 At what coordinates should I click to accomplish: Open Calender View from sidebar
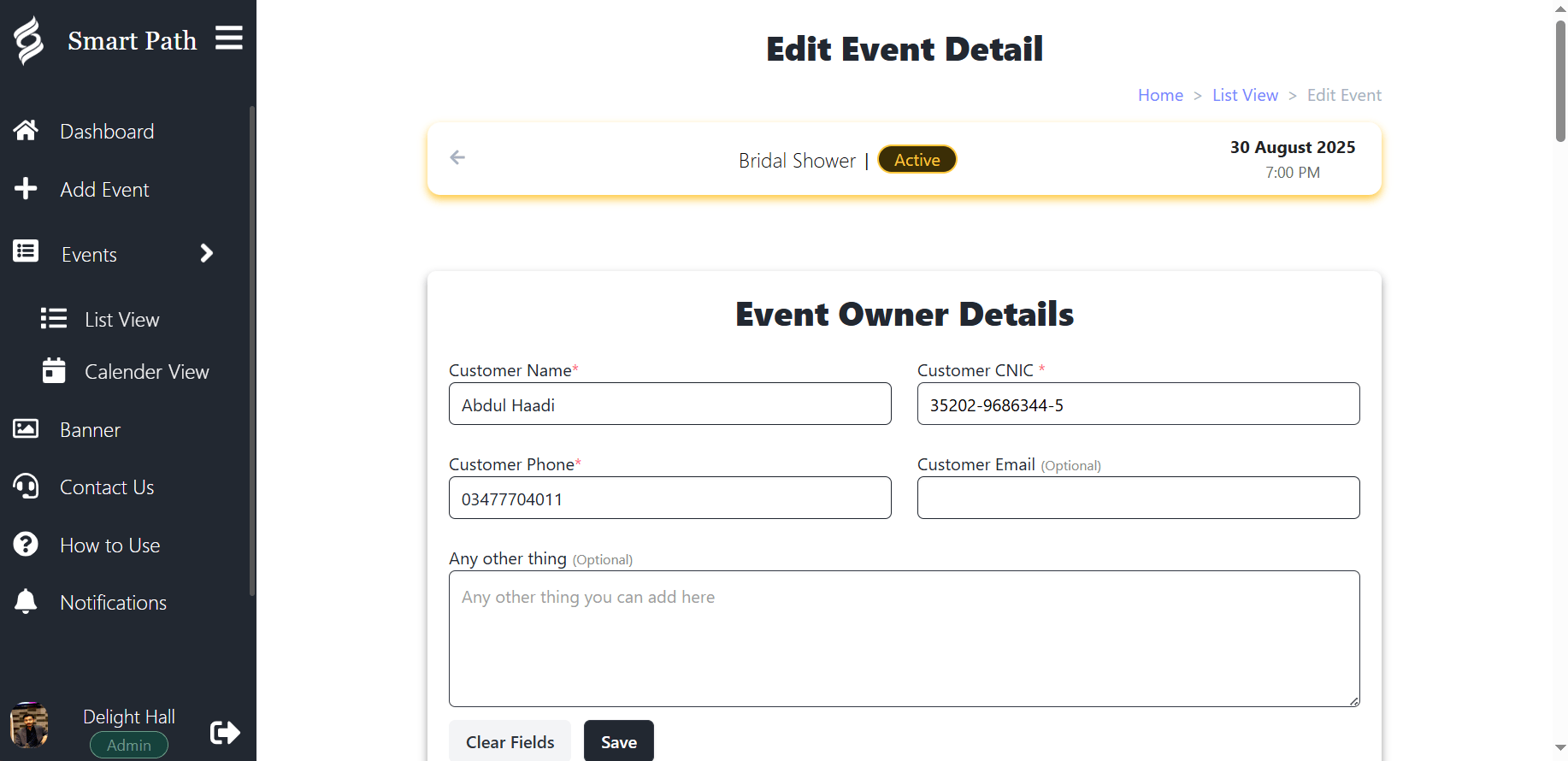click(x=146, y=372)
